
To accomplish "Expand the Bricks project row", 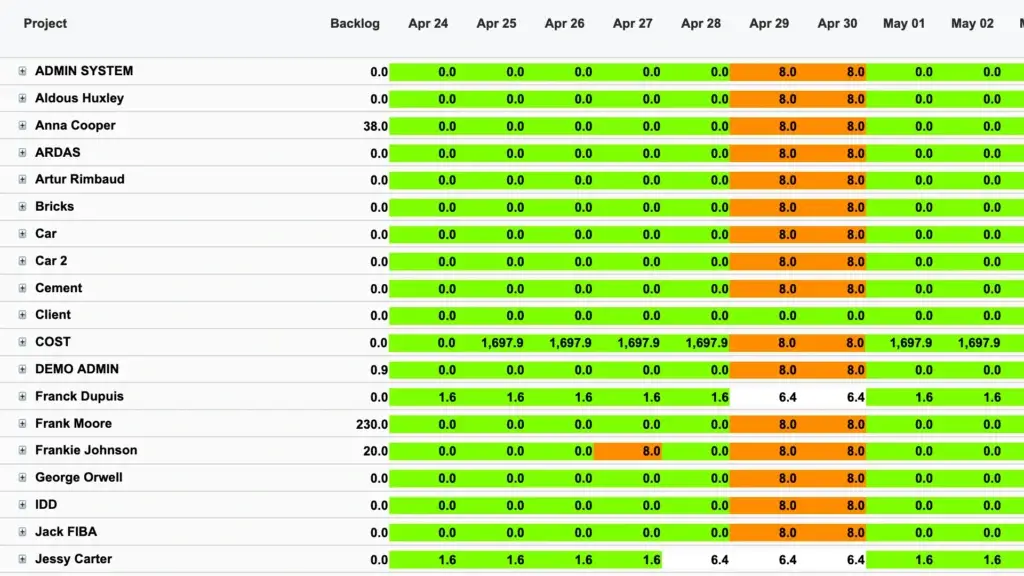I will coord(22,206).
